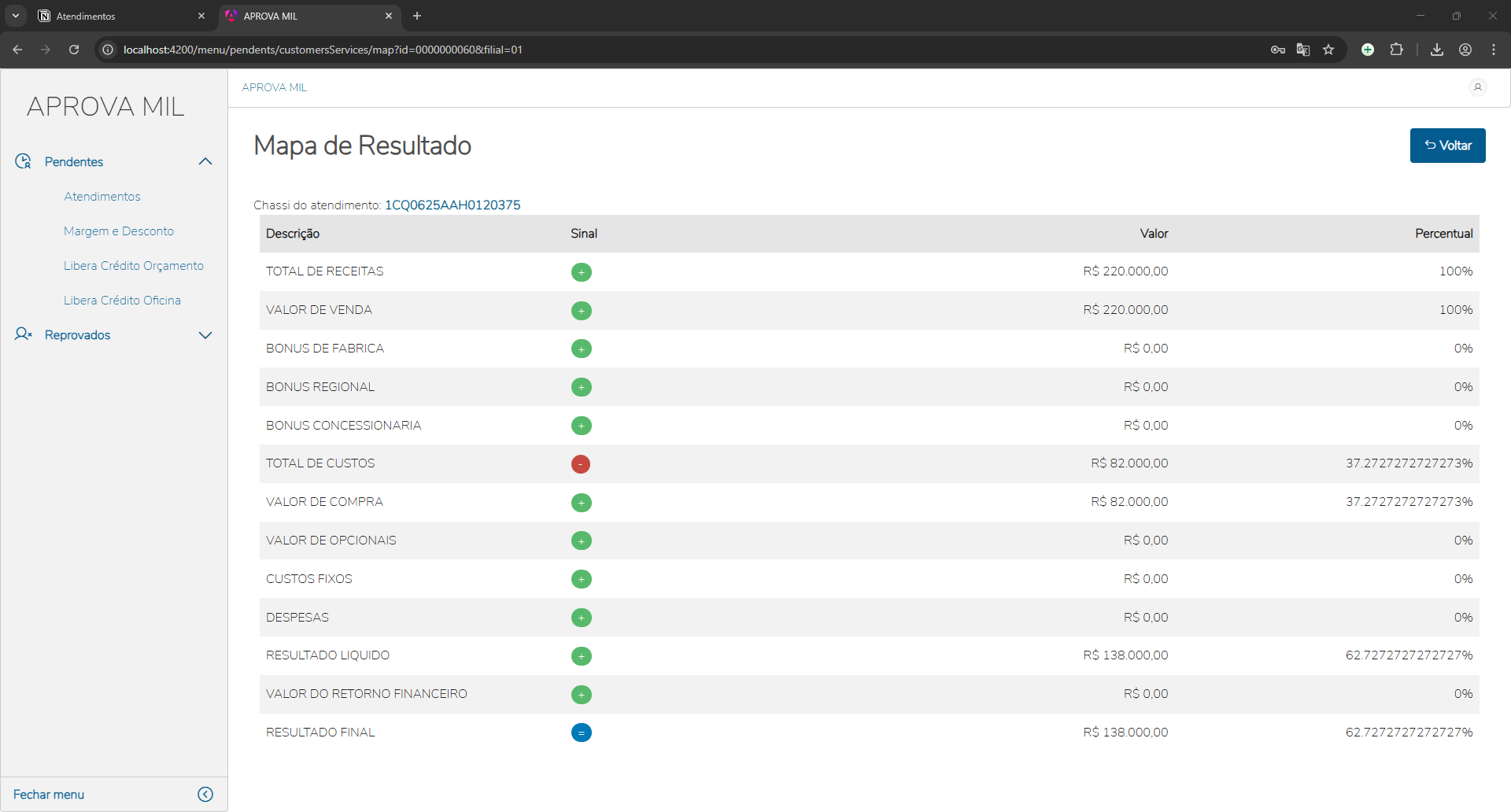
Task: Click the red minus sign for Total de Custos
Action: coord(581,464)
